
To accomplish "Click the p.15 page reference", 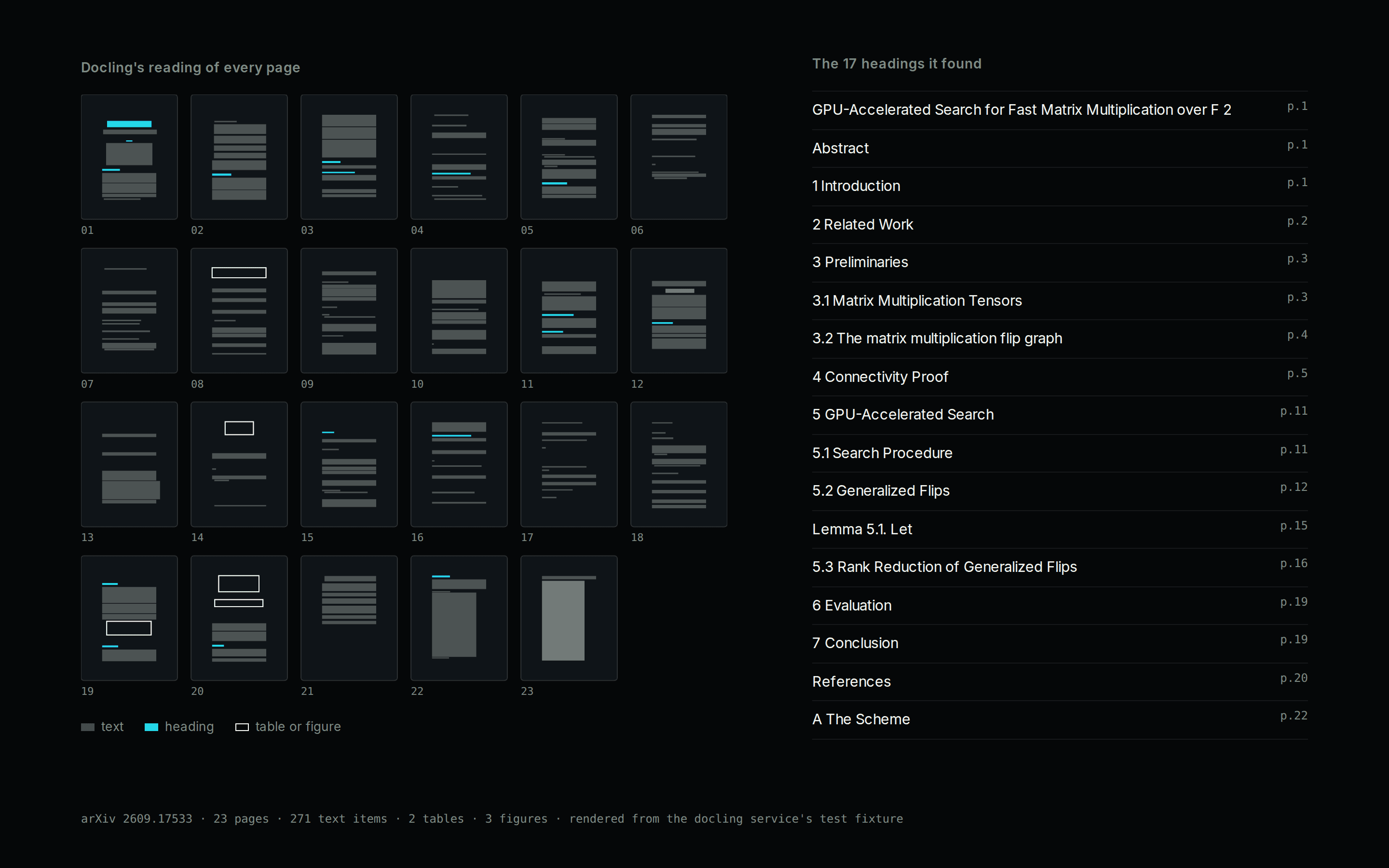I will point(1294,526).
